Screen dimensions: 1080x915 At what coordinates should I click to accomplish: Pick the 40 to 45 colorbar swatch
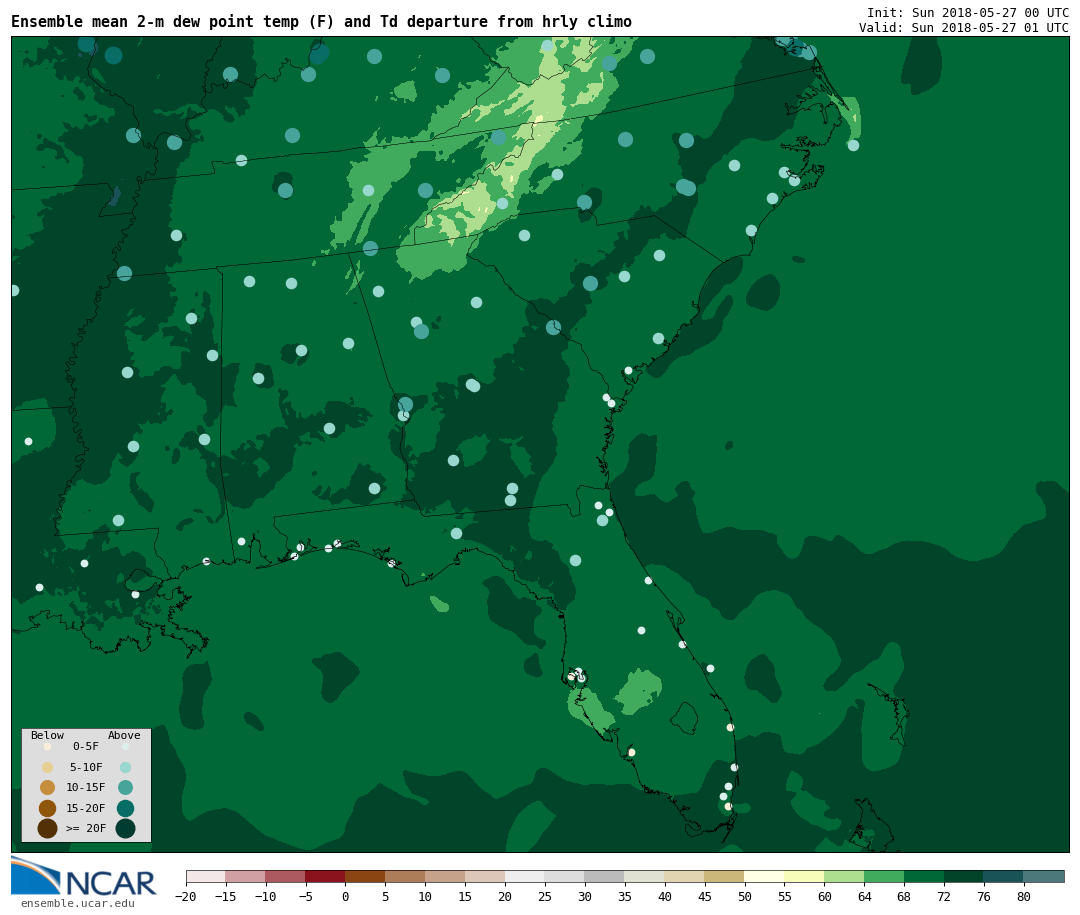point(685,877)
